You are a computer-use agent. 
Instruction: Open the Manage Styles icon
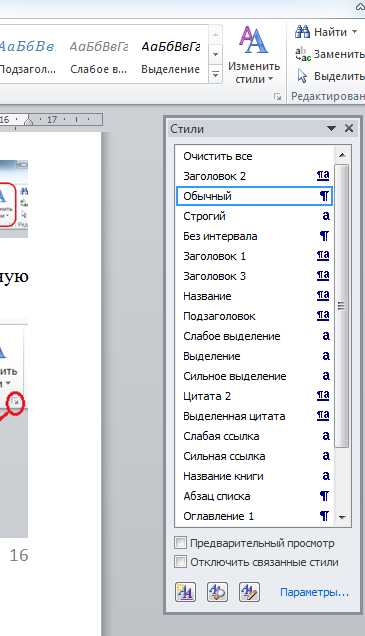pyautogui.click(x=249, y=593)
